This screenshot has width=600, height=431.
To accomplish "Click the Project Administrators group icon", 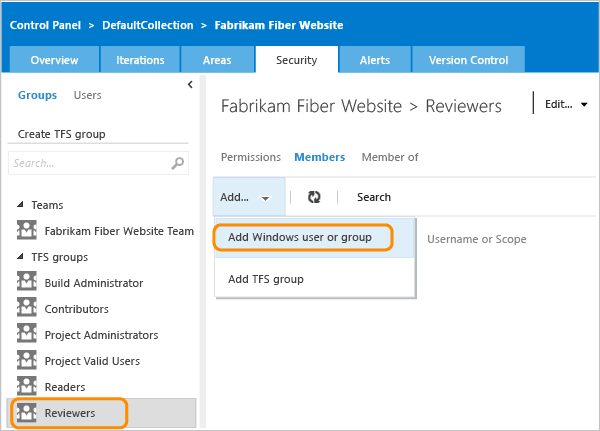I will (x=27, y=335).
